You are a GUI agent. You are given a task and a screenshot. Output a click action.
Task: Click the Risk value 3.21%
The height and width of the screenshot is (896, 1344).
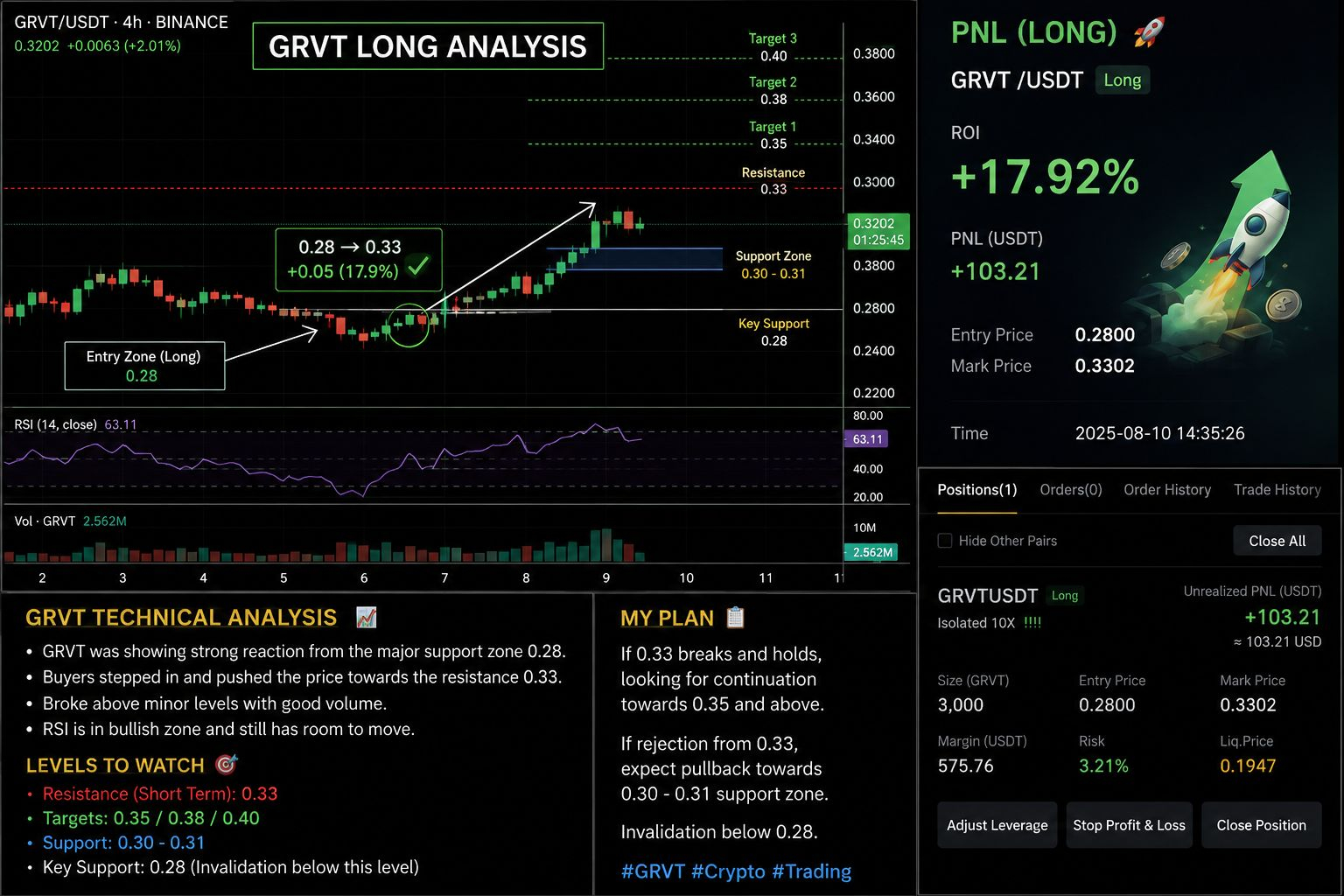(1103, 766)
